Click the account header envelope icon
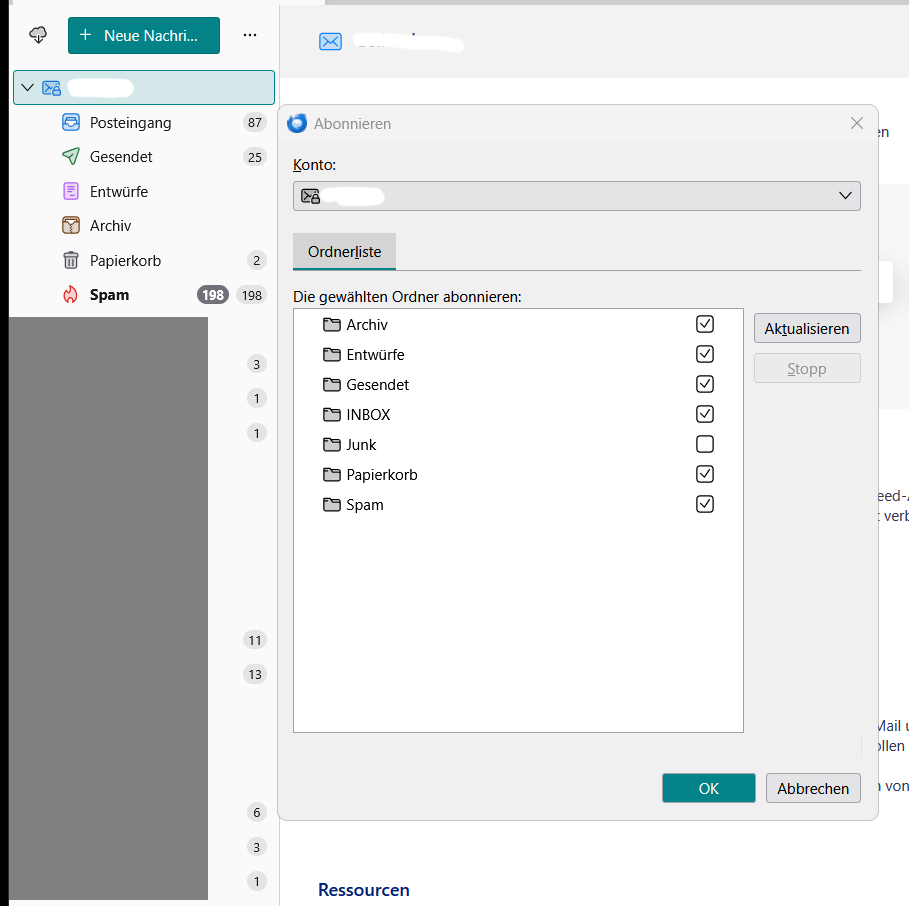Screen dimensions: 909x906 click(330, 42)
